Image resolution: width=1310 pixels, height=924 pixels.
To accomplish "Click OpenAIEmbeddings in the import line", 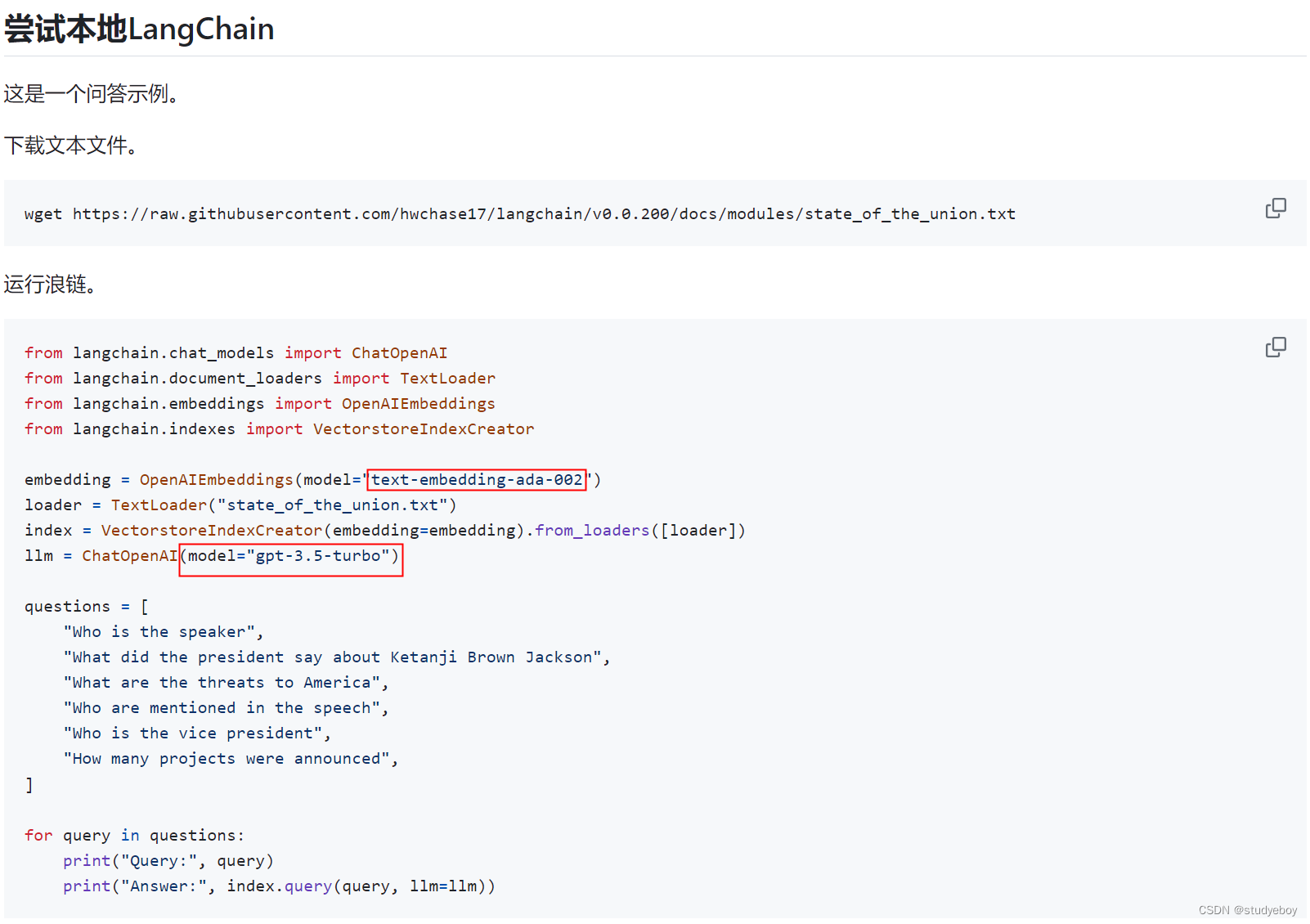I will [x=418, y=404].
